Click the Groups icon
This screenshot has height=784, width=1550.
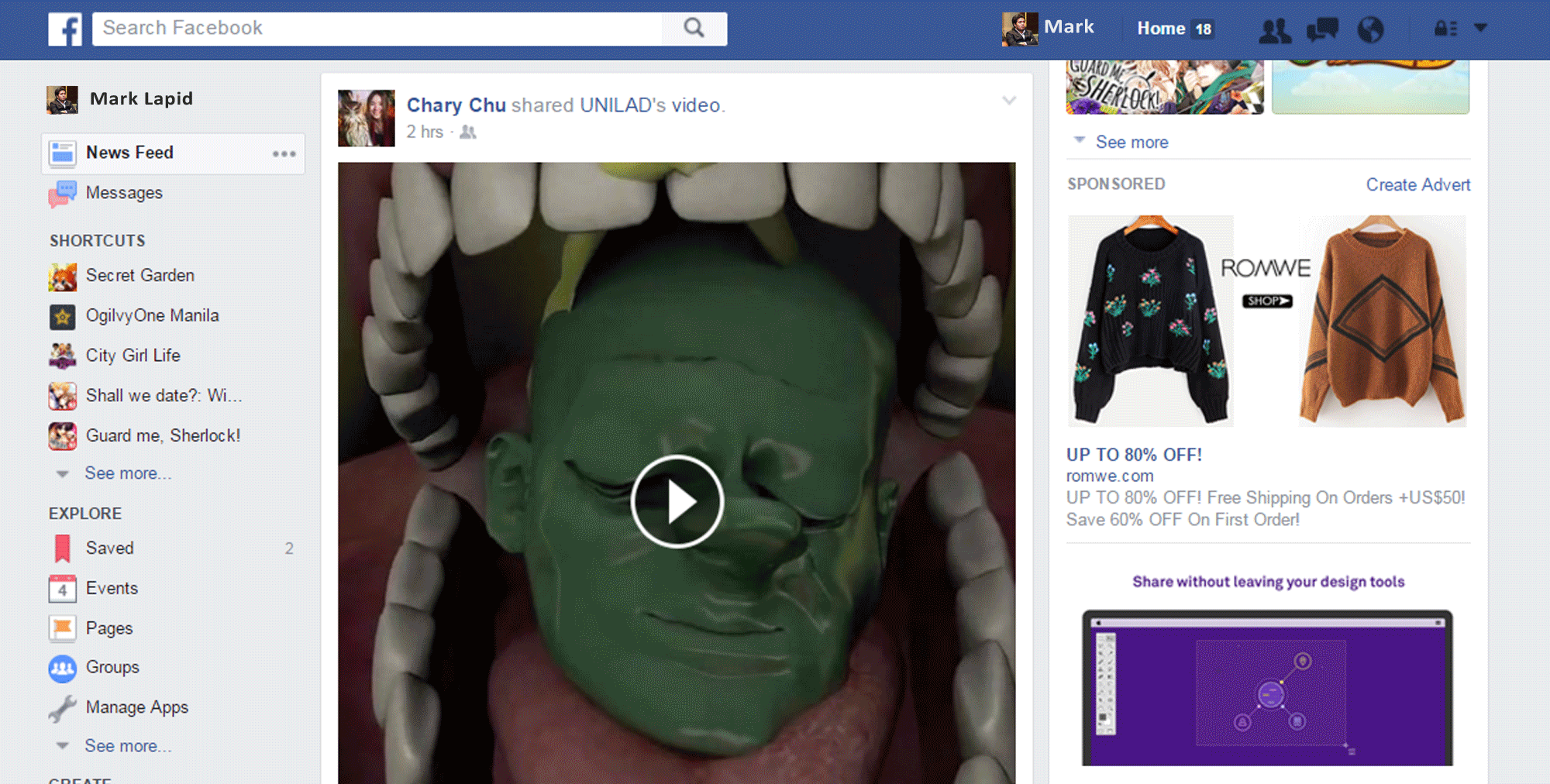[x=63, y=668]
